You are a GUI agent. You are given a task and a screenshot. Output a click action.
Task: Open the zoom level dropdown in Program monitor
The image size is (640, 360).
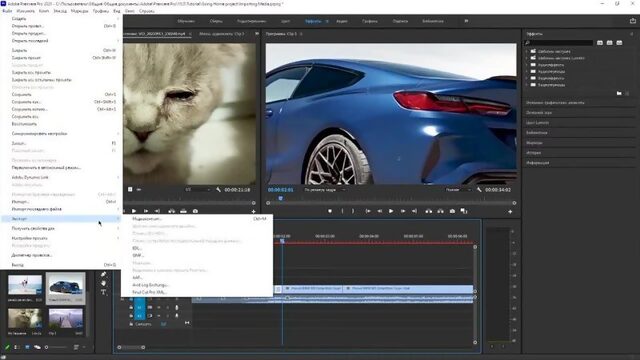click(x=325, y=190)
